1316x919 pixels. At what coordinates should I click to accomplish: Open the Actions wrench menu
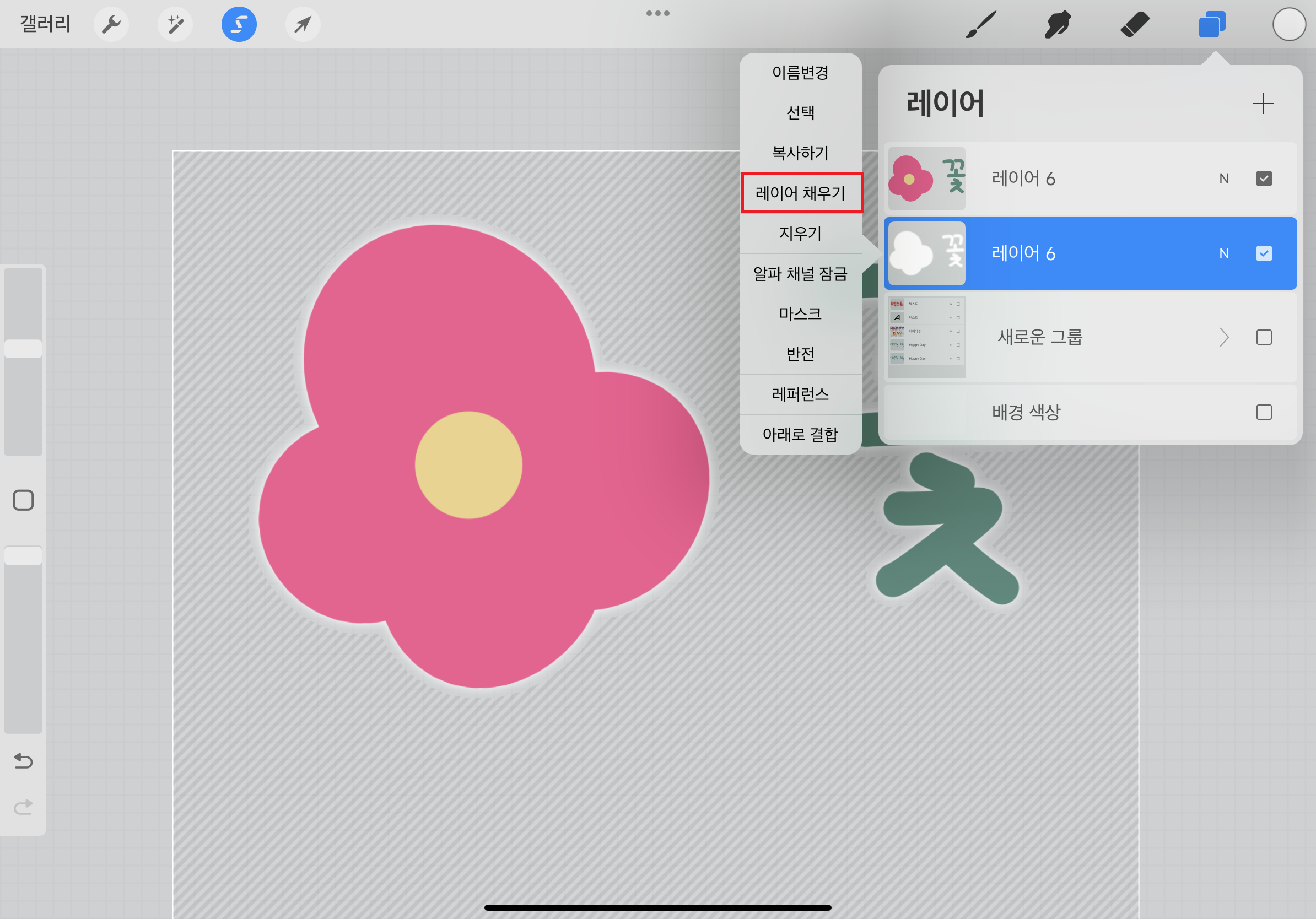click(111, 24)
